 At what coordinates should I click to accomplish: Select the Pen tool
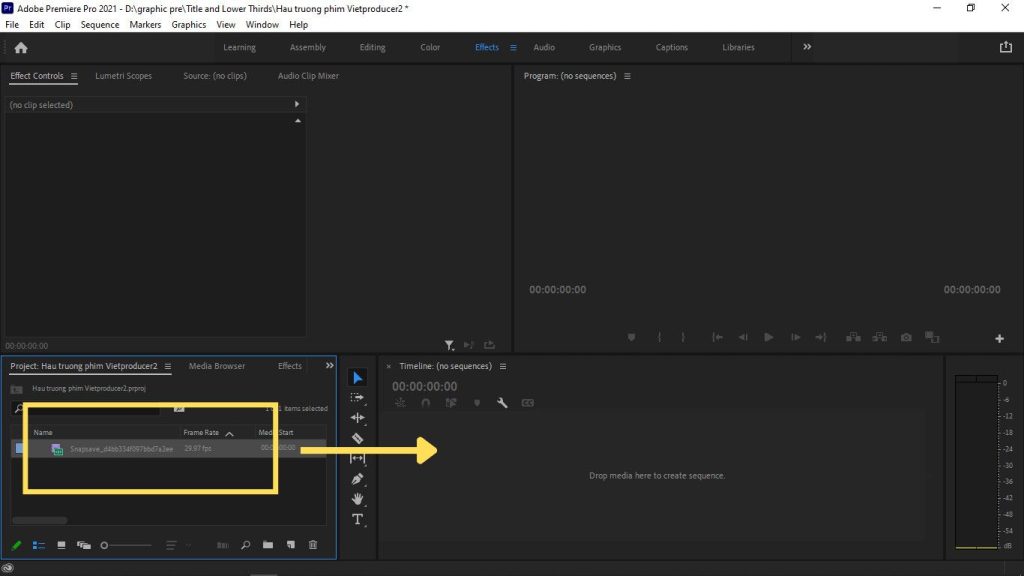click(358, 478)
